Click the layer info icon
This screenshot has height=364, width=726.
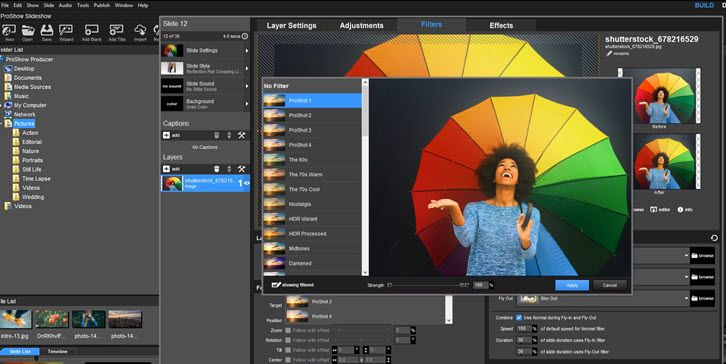pyautogui.click(x=680, y=210)
